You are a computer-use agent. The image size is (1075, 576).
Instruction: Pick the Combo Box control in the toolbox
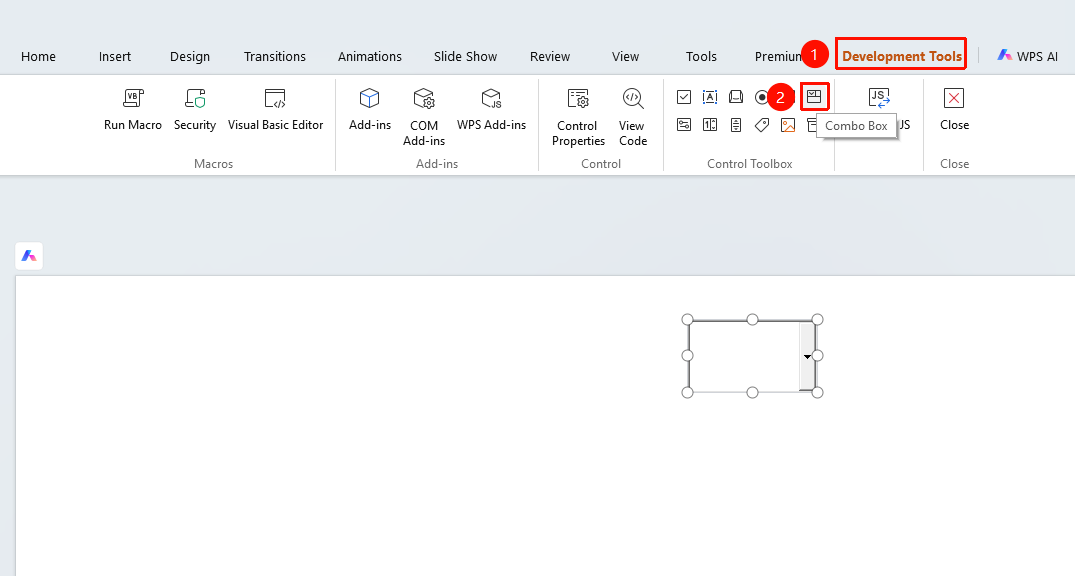point(814,97)
